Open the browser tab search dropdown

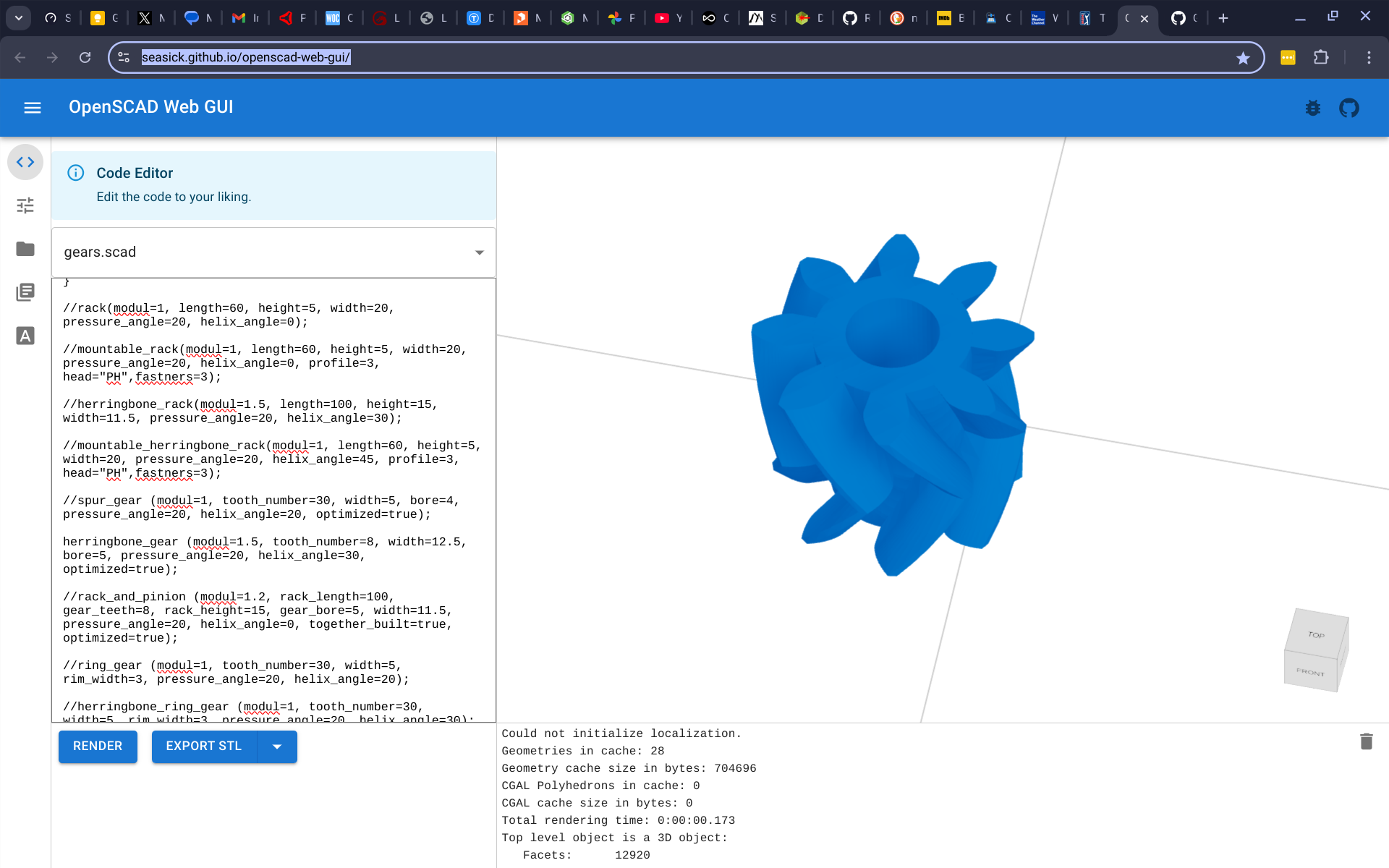coord(18,18)
